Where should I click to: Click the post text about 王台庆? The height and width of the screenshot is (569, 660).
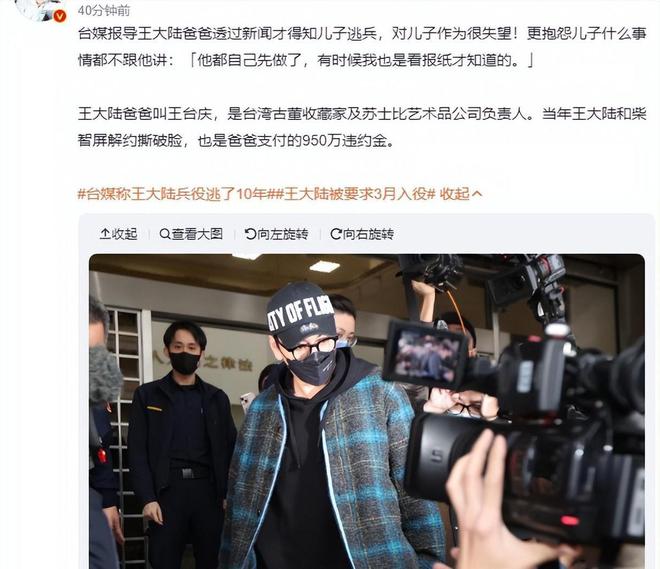coord(362,127)
